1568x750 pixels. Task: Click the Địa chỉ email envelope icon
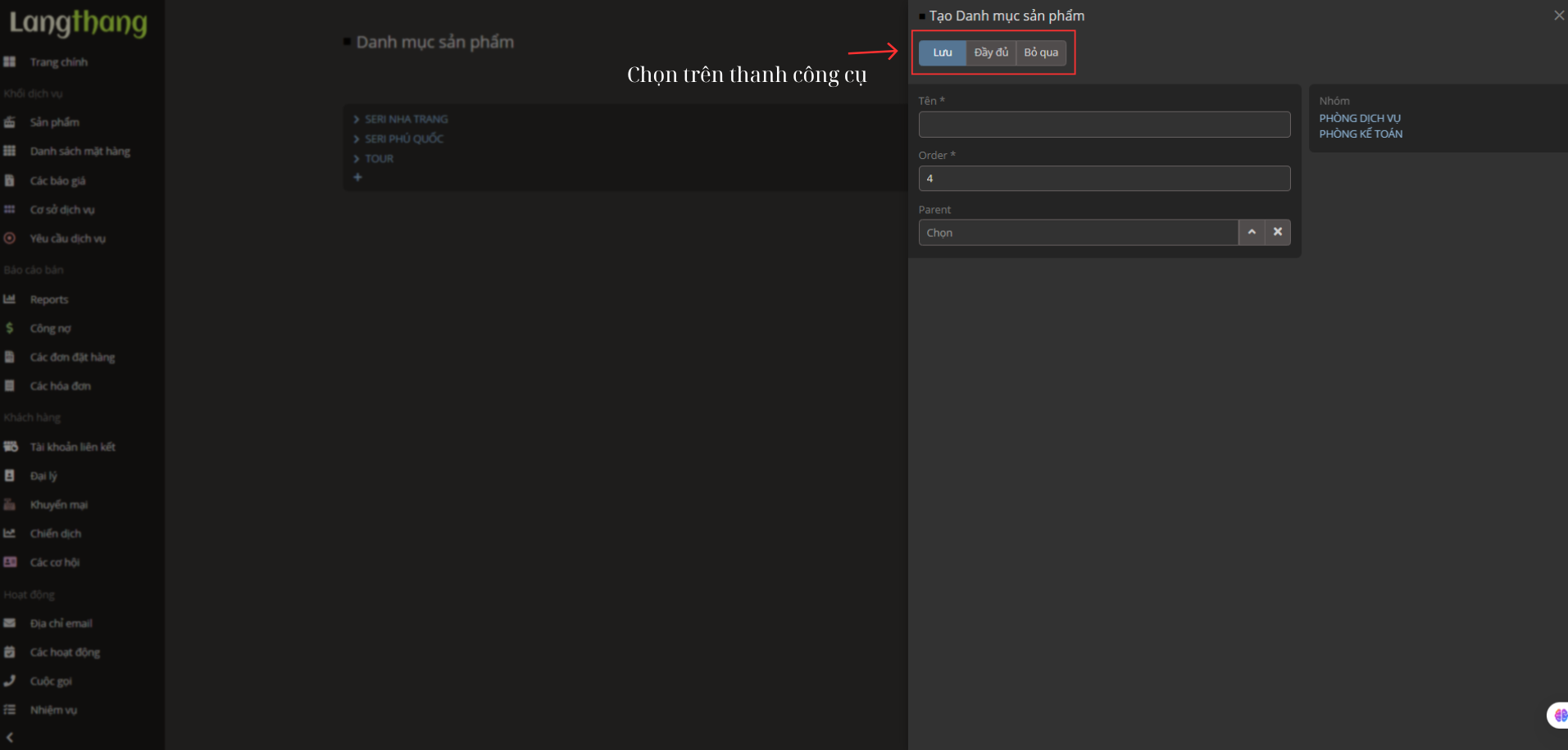tap(10, 623)
